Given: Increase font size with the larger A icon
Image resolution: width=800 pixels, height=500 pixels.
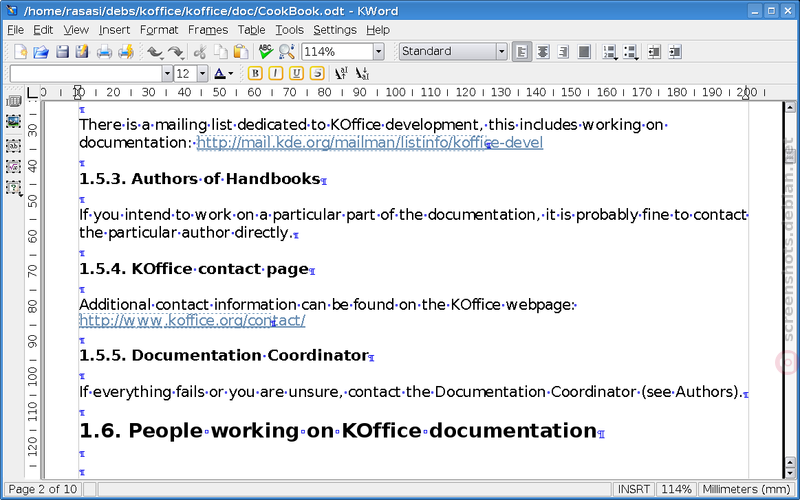Looking at the screenshot, I should 341,73.
